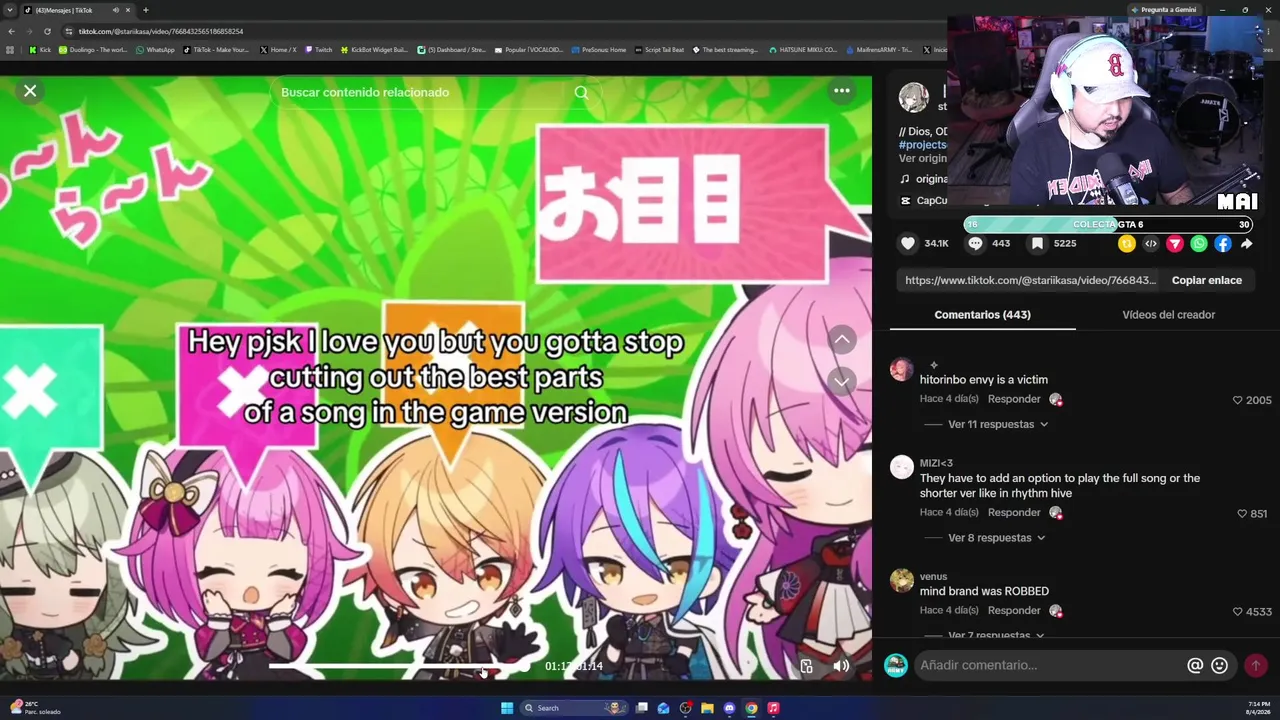Viewport: 1280px width, 720px height.
Task: Close the TikTok video viewer
Action: click(x=30, y=91)
